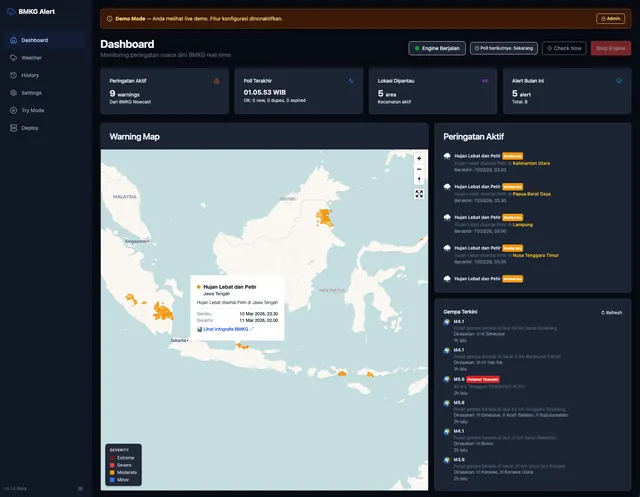Click the Dashboard home icon in sidebar
The width and height of the screenshot is (640, 497).
pos(13,40)
